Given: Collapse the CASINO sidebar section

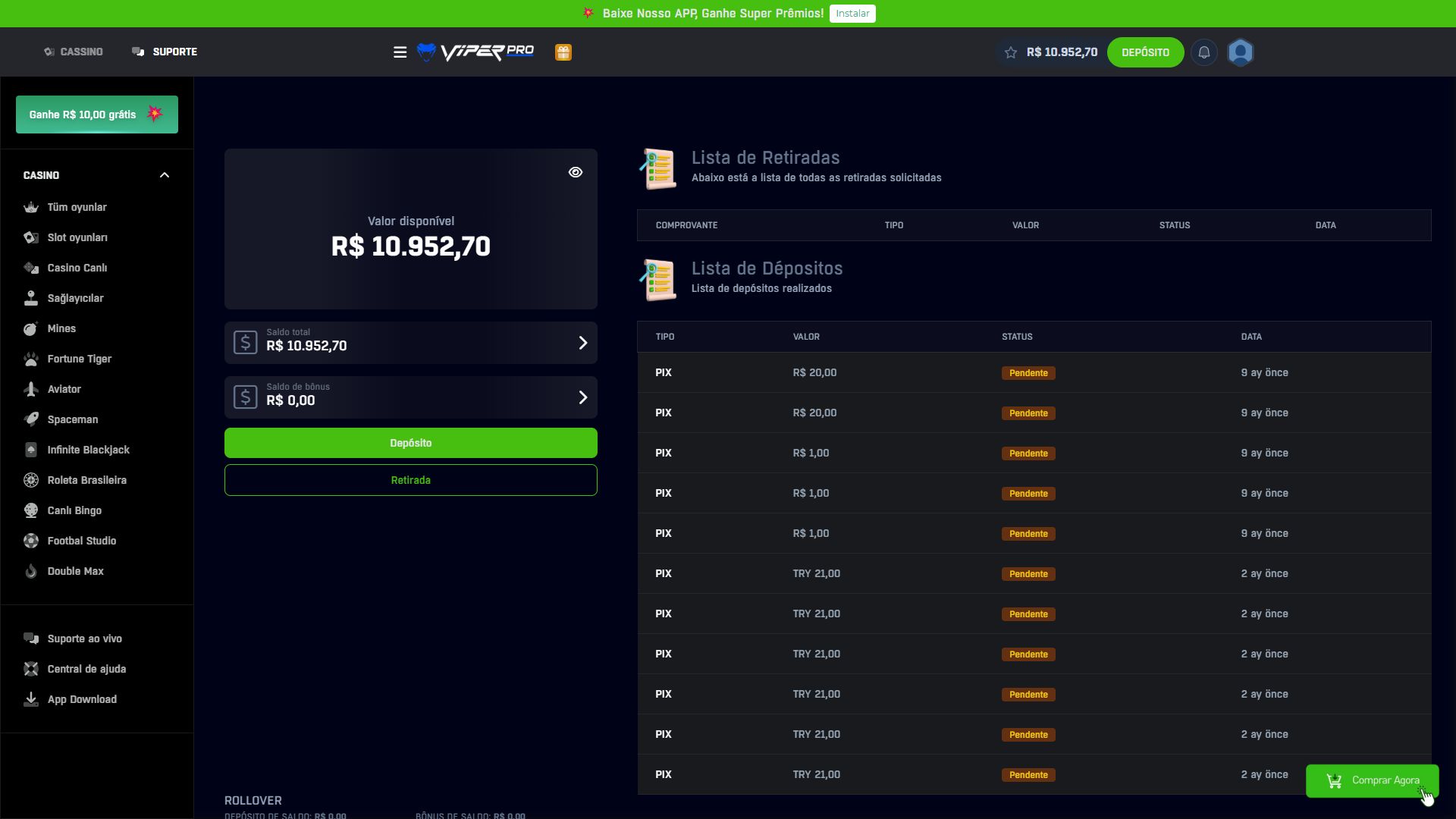Looking at the screenshot, I should (x=165, y=175).
